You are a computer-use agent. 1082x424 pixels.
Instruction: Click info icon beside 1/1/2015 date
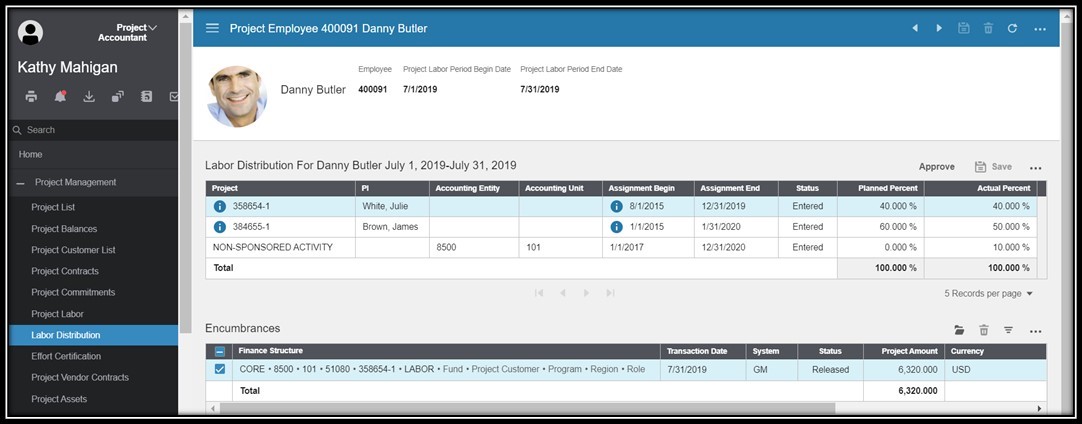coord(616,227)
